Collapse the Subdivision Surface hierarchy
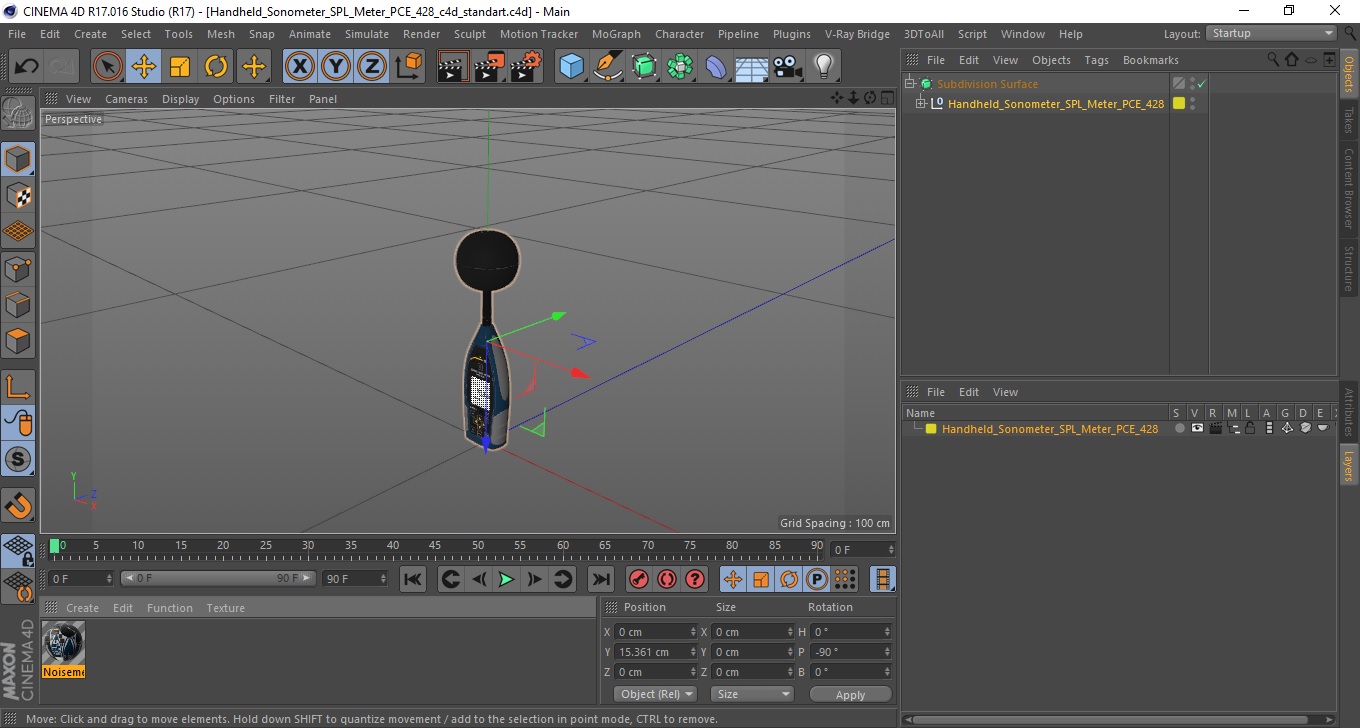The width and height of the screenshot is (1360, 728). click(909, 84)
